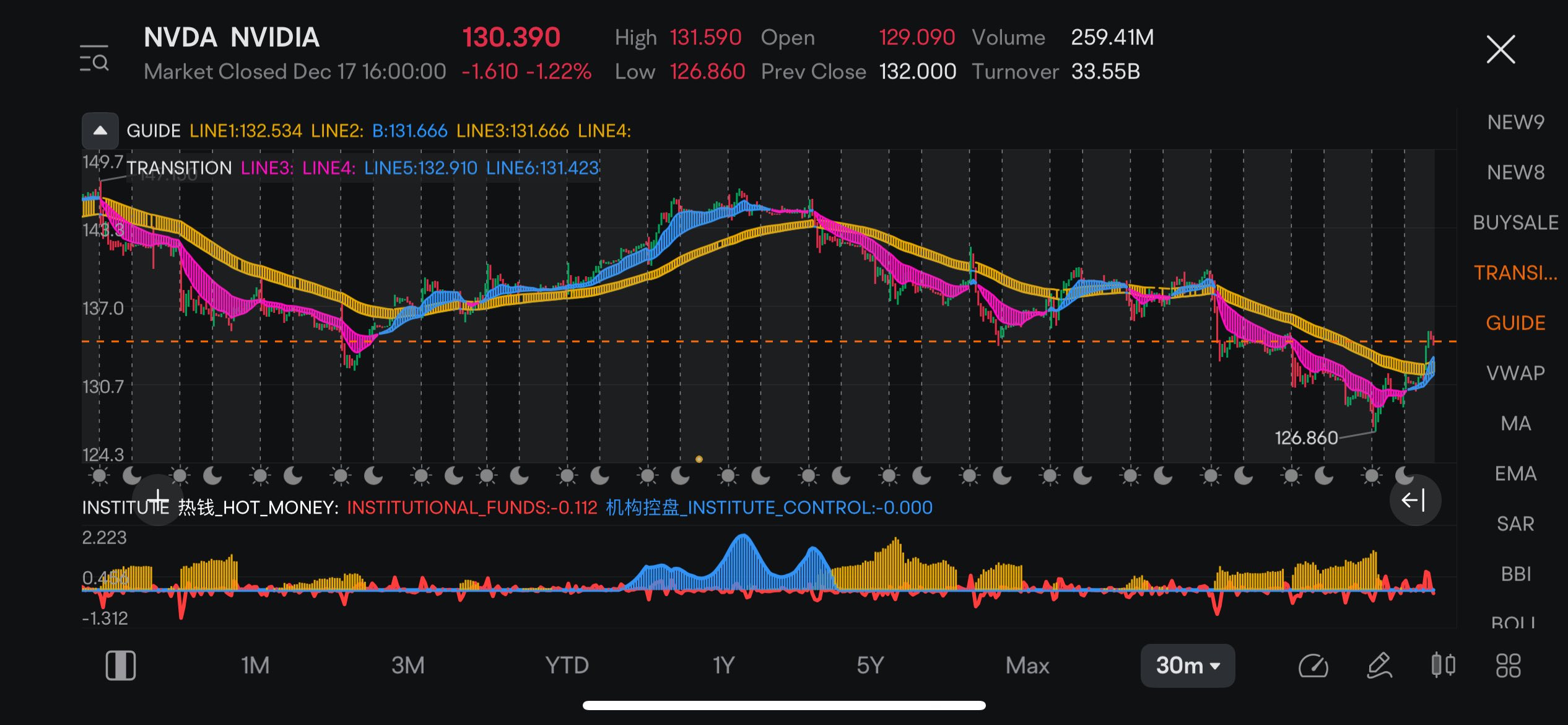Tap the 130.7 price axis label

point(103,387)
